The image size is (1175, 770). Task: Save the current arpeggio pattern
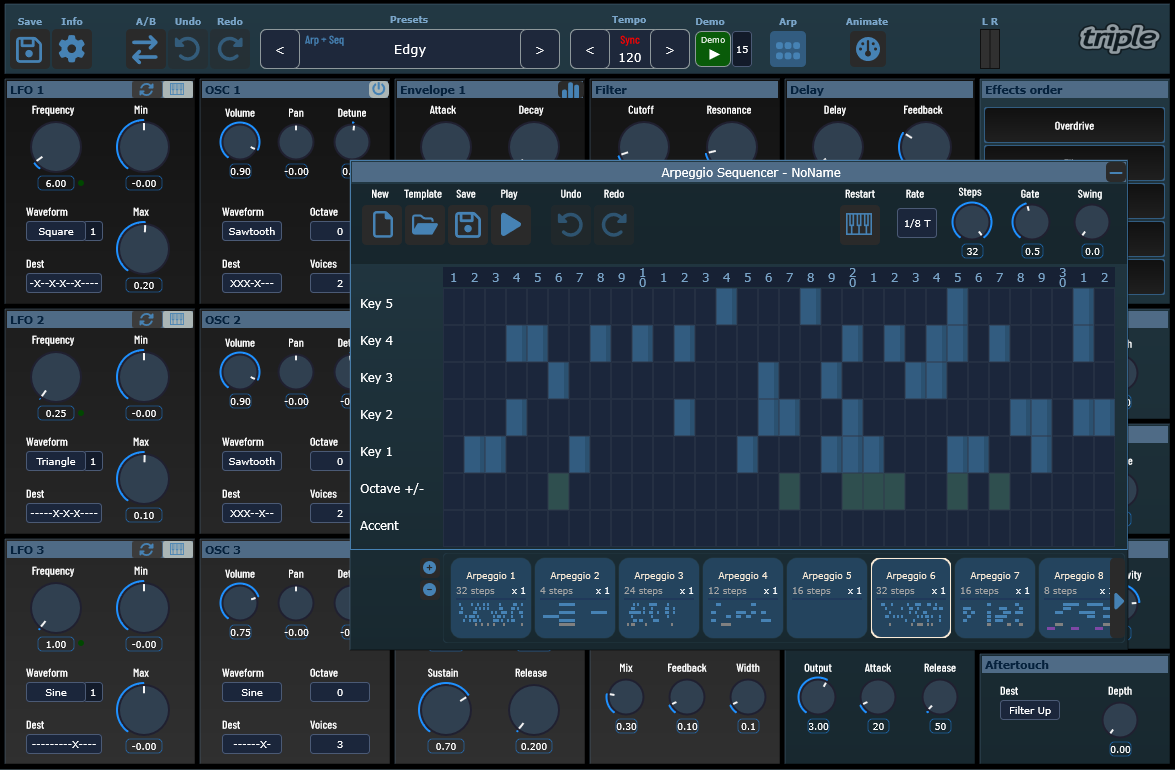coord(467,225)
